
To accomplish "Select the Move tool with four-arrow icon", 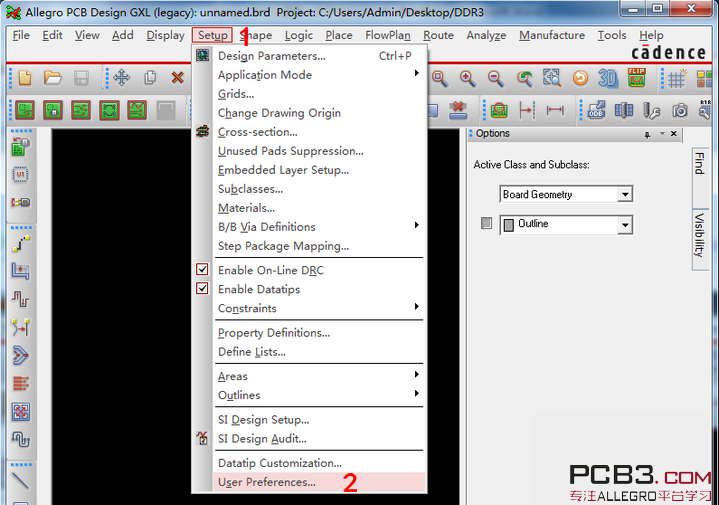I will (x=122, y=78).
